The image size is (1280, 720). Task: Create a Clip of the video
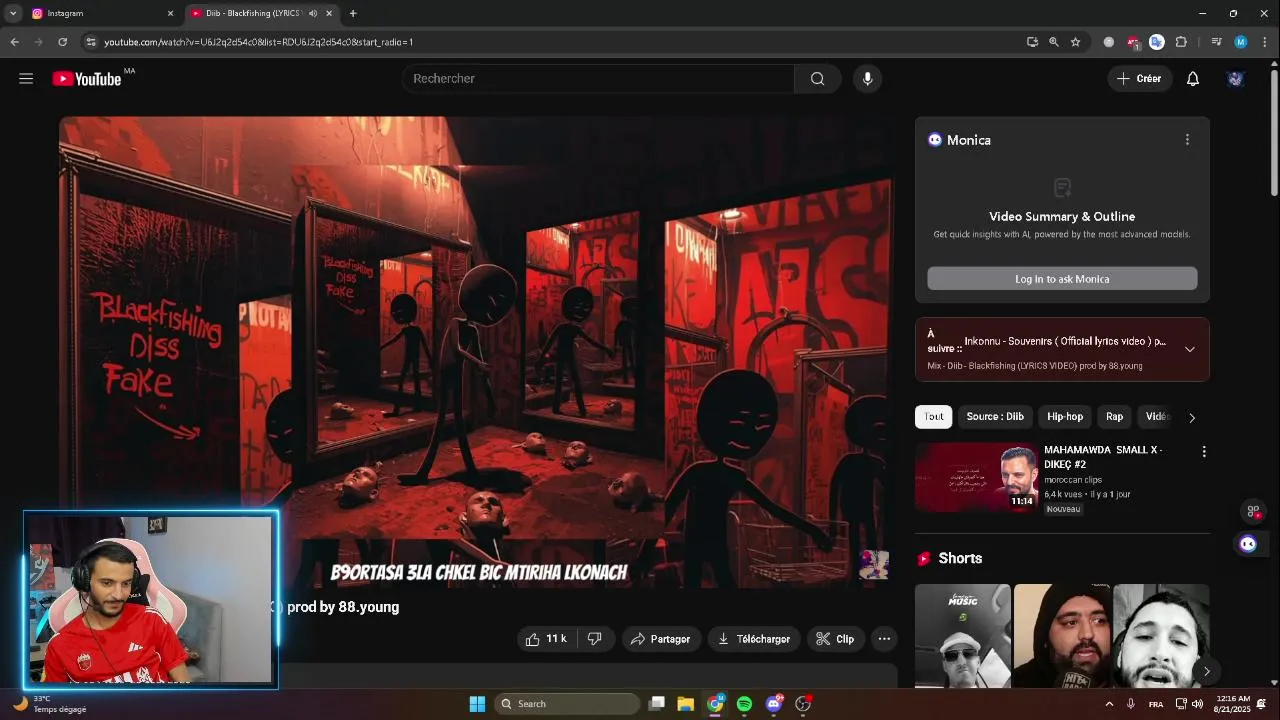point(835,639)
